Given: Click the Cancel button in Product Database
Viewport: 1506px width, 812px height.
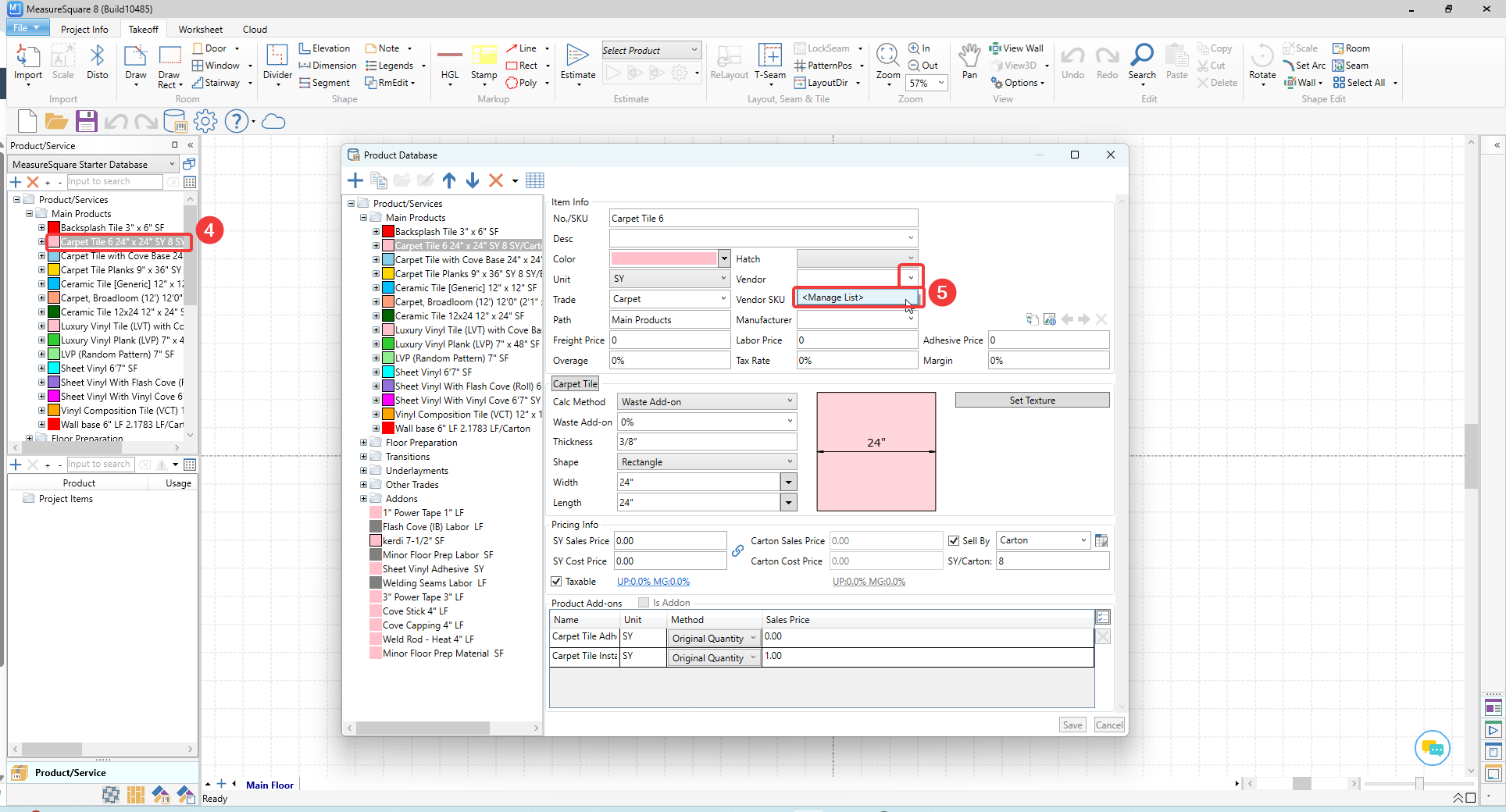Looking at the screenshot, I should point(1109,725).
